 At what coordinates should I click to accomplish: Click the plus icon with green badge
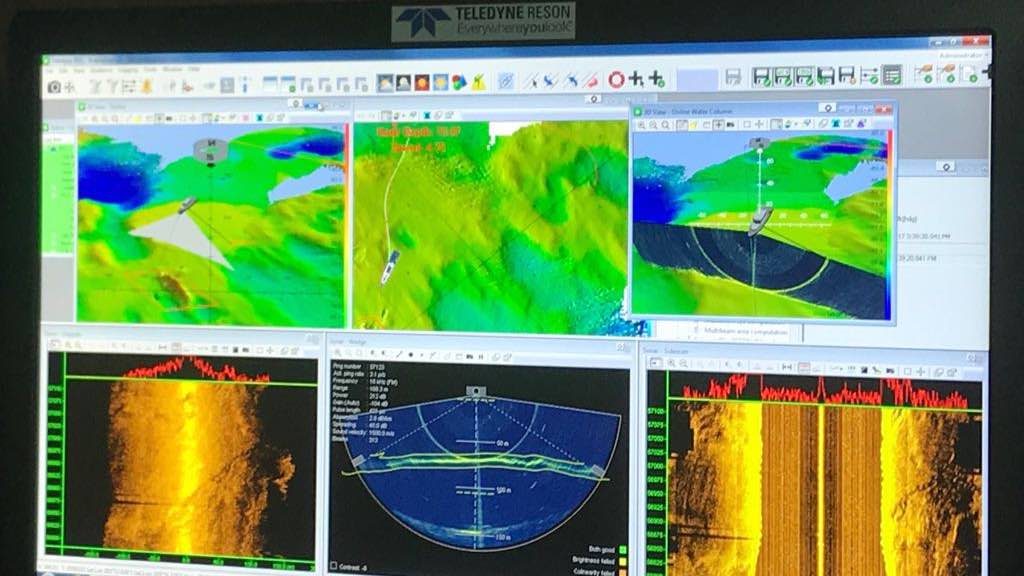point(656,79)
